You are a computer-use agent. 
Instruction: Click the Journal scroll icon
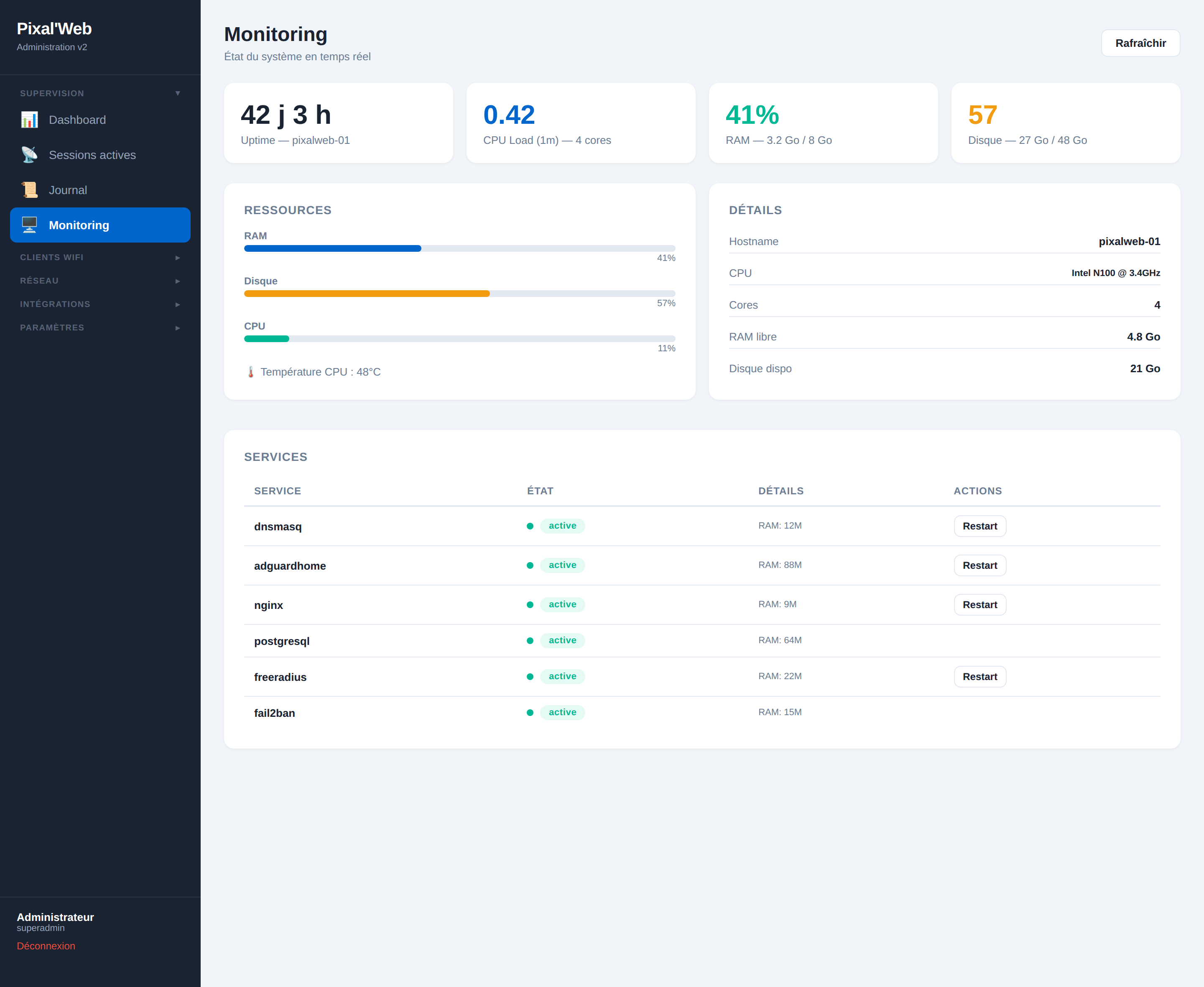point(30,190)
